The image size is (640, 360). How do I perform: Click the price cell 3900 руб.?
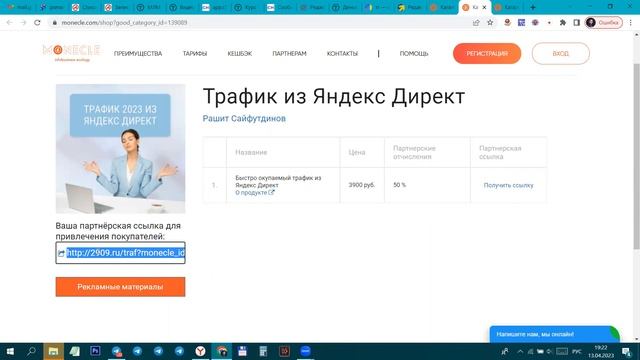(362, 185)
